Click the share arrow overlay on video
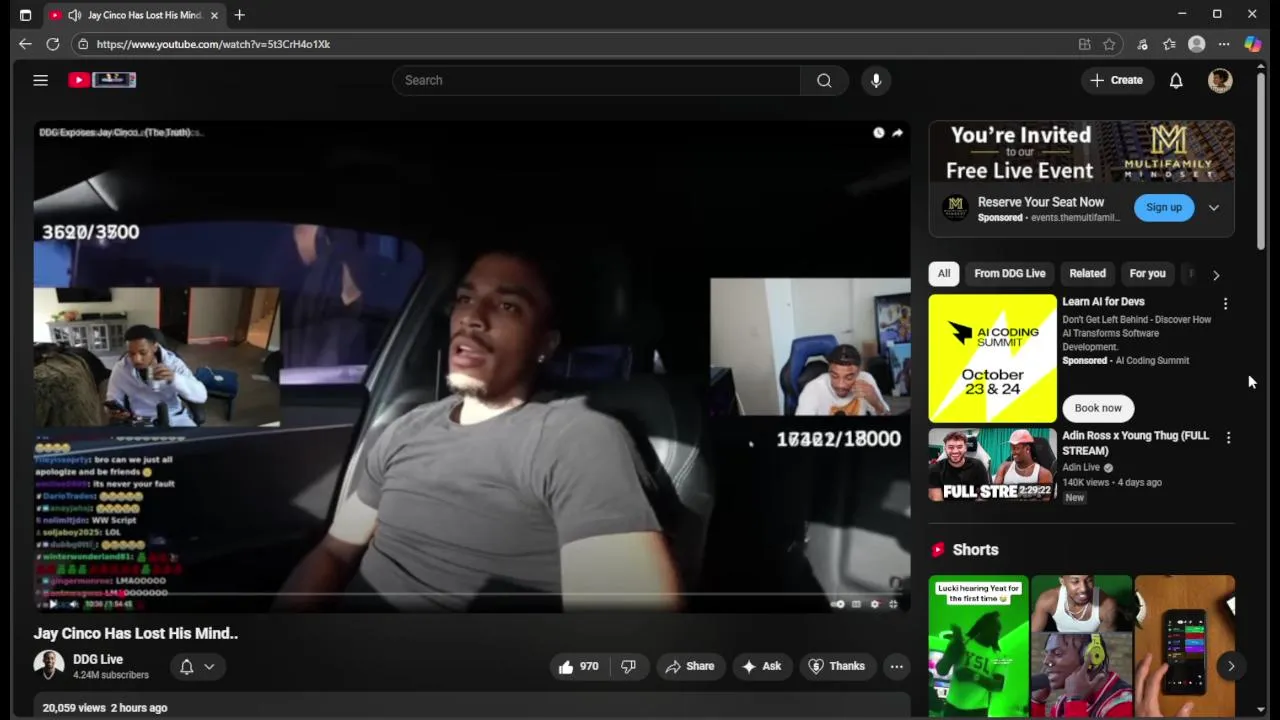 [897, 132]
